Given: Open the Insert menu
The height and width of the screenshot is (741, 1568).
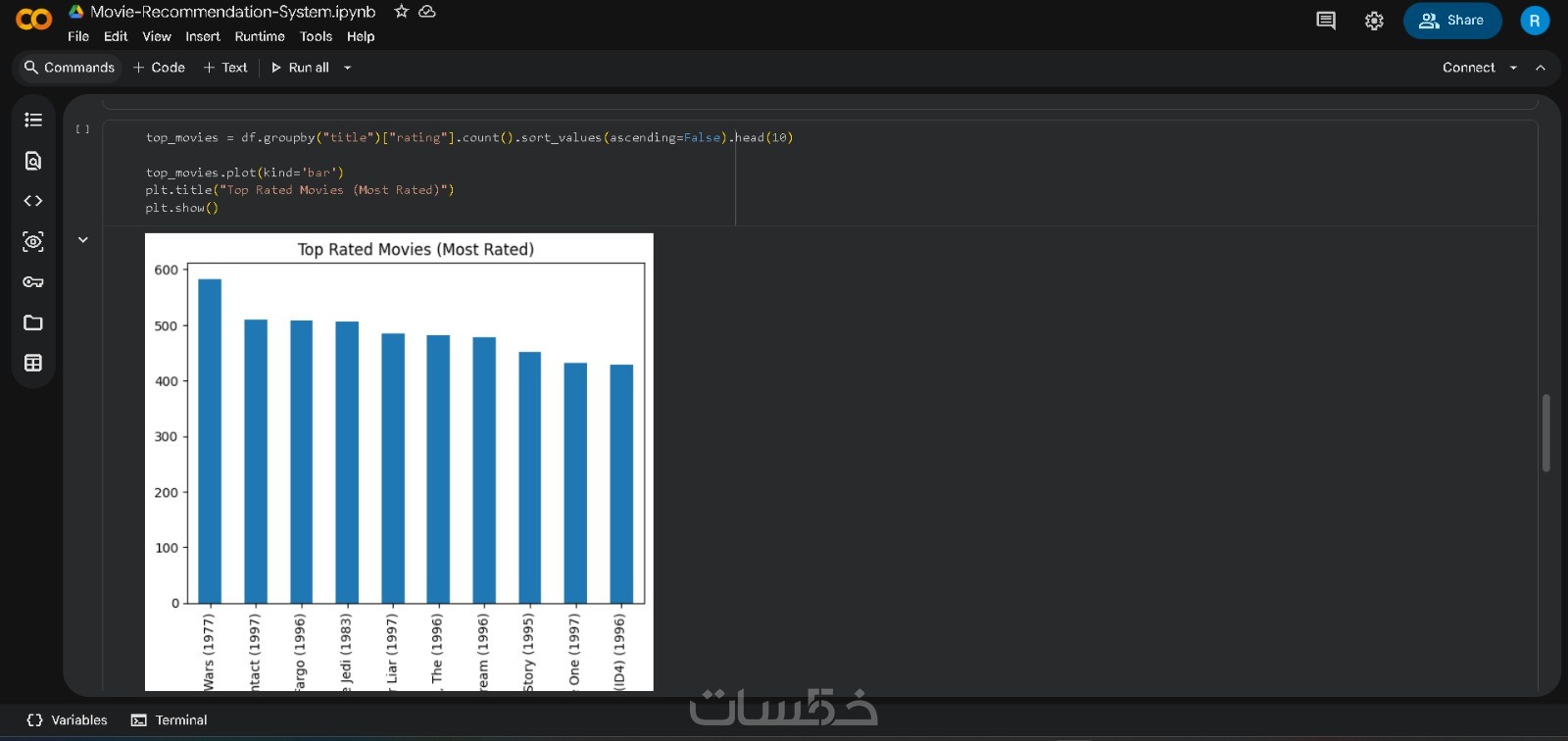Looking at the screenshot, I should pyautogui.click(x=203, y=36).
